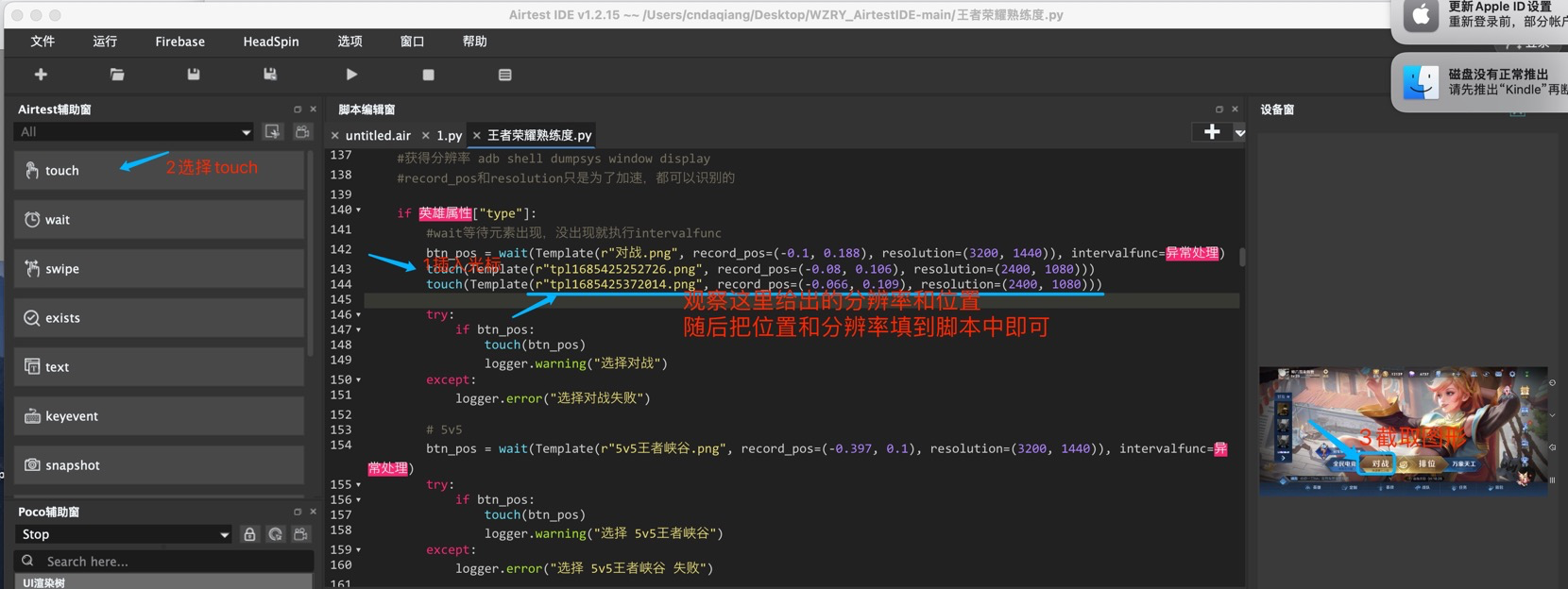Create a new script with the plus icon
1568x589 pixels.
point(41,75)
